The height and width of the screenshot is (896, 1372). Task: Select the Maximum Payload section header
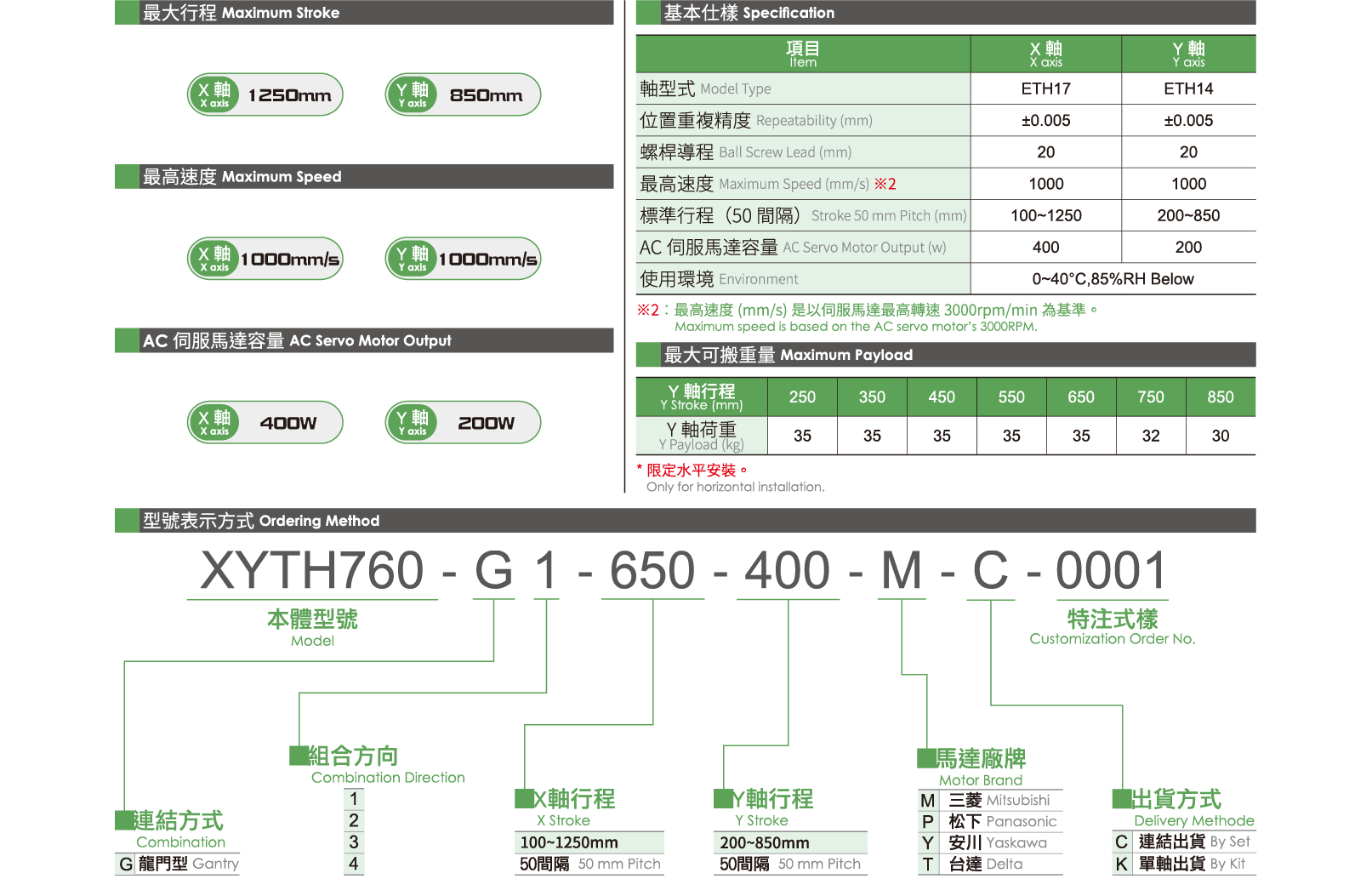[946, 355]
